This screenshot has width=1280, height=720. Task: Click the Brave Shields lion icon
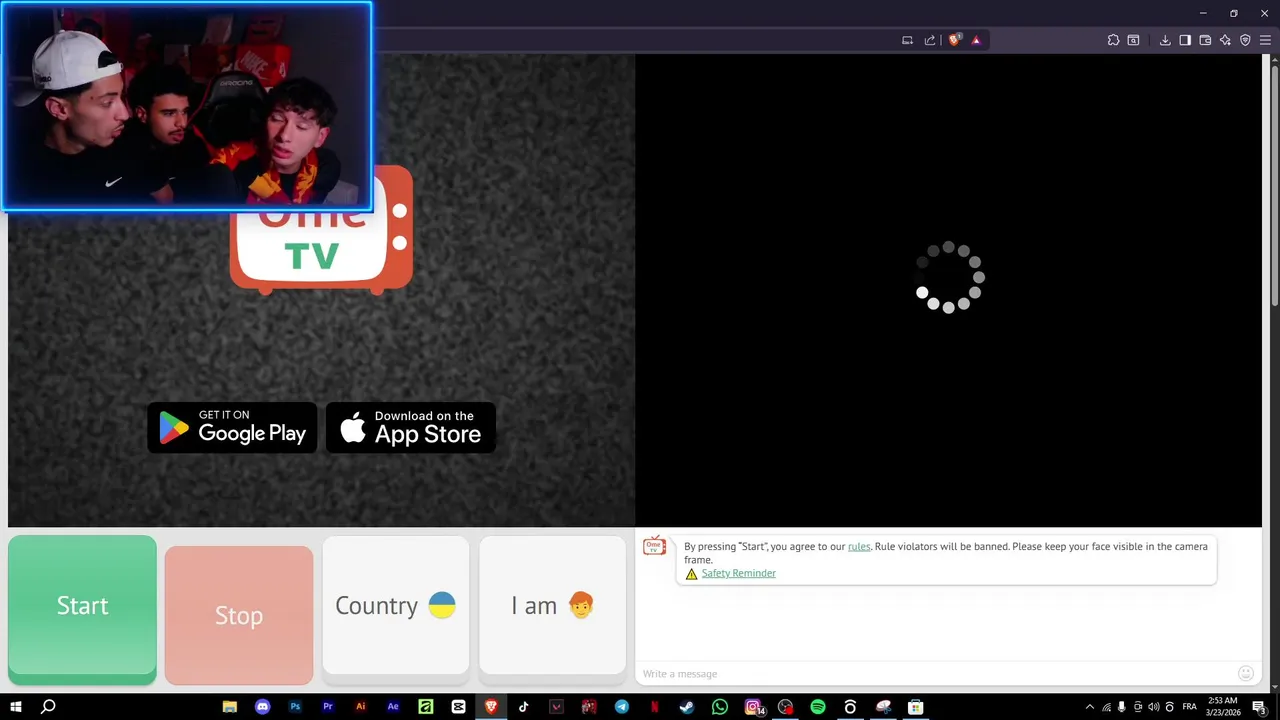click(954, 40)
